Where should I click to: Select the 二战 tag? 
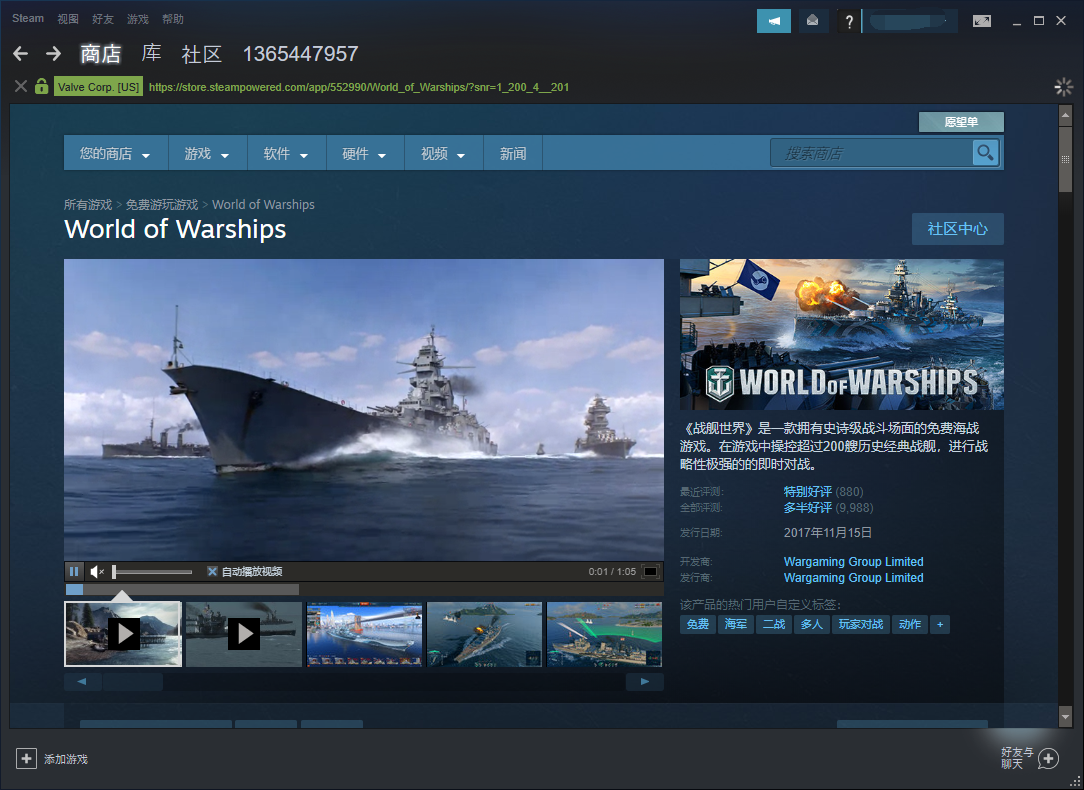click(774, 624)
